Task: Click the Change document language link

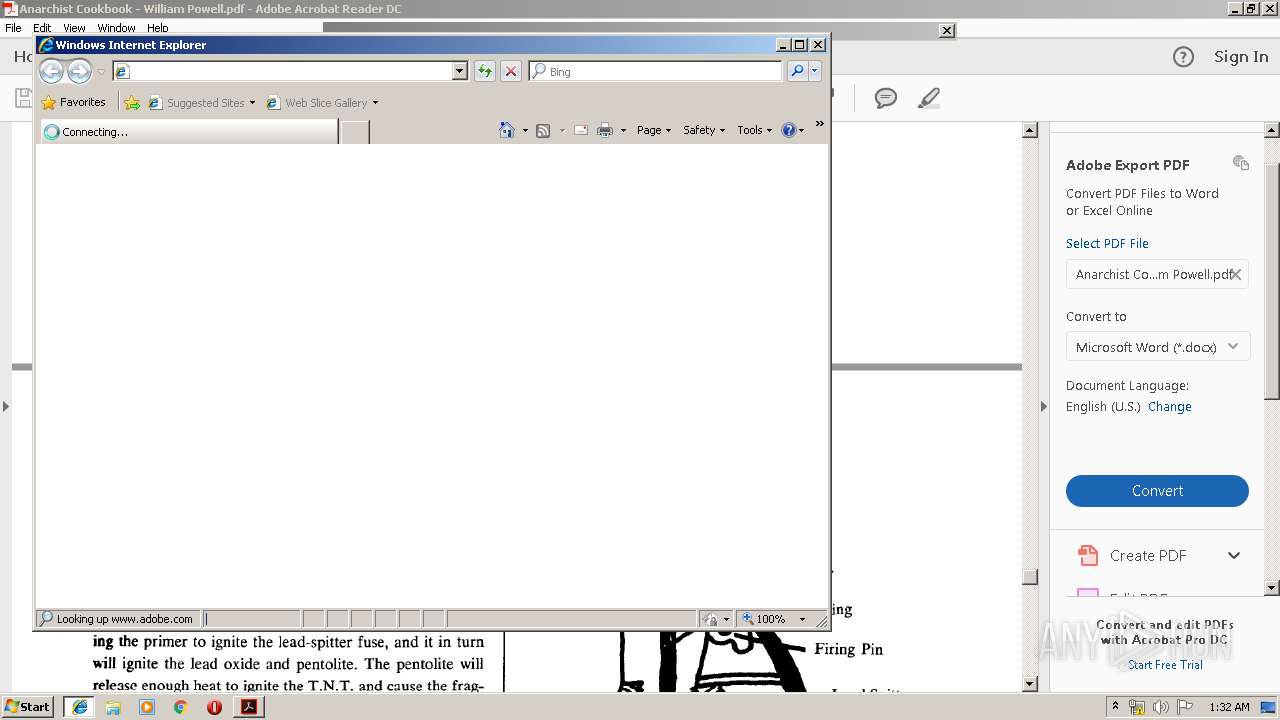Action: [1169, 407]
